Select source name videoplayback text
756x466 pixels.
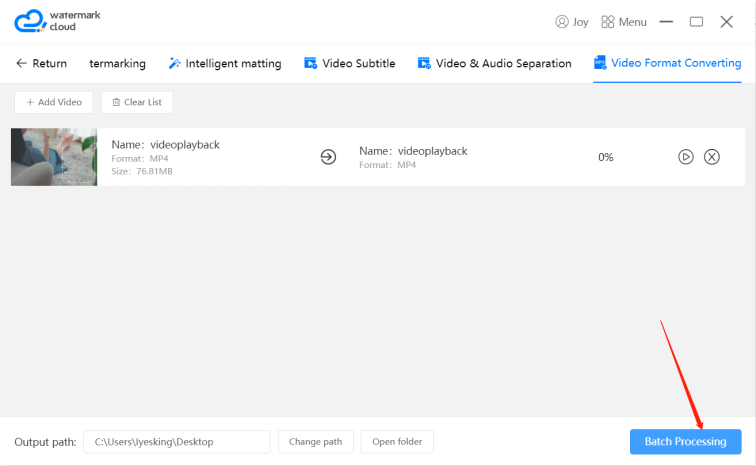(185, 145)
